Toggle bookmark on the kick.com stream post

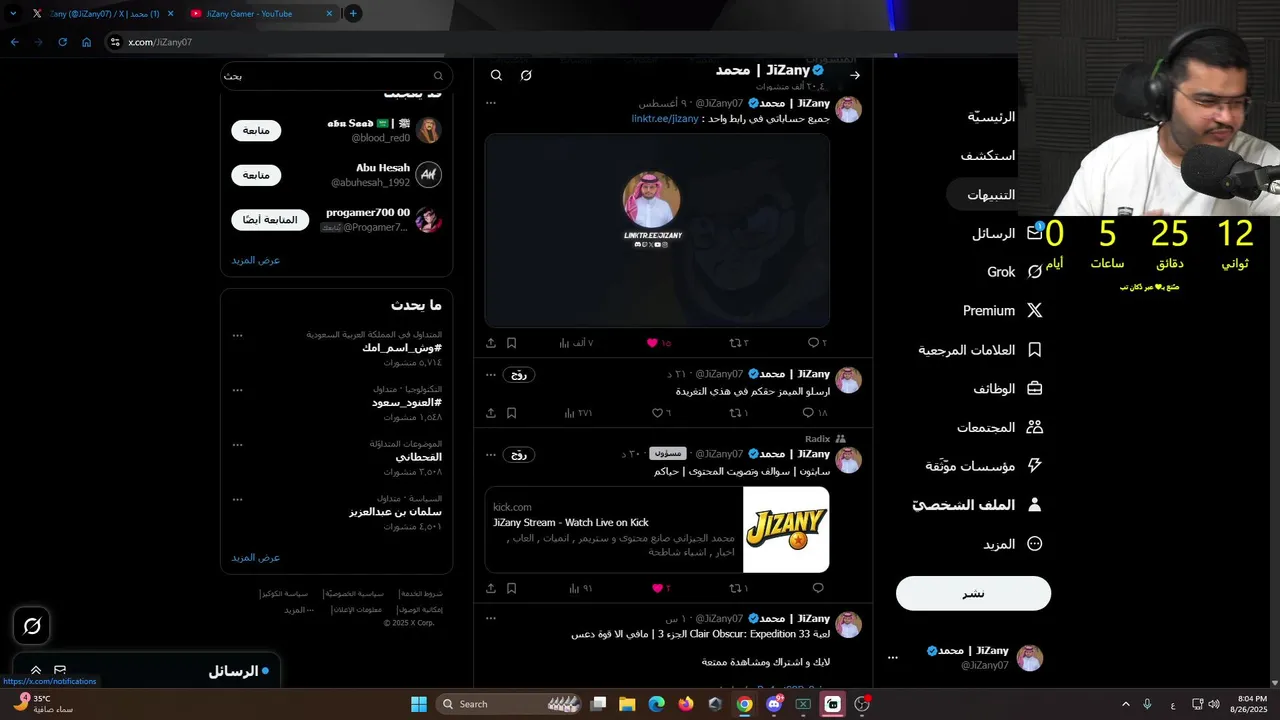[511, 588]
